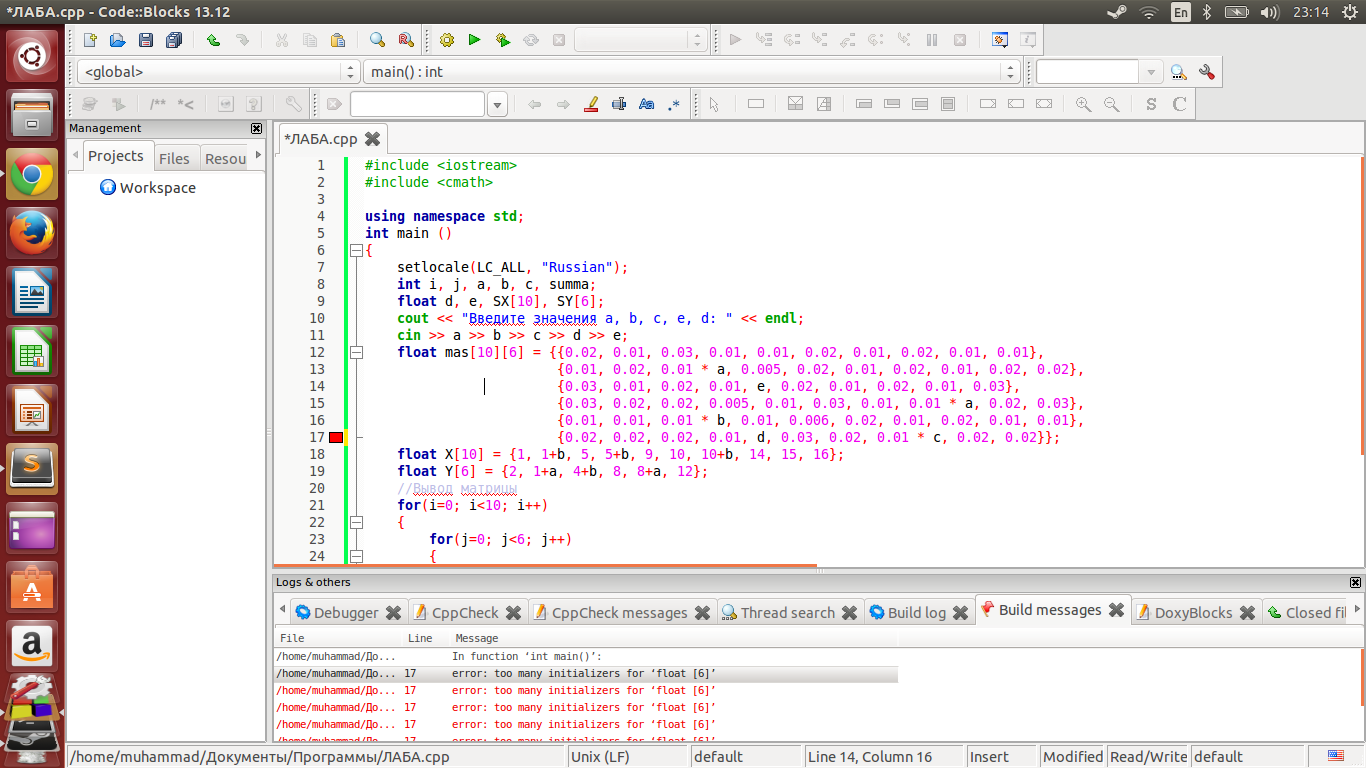Screen dimensions: 1366x768
Task: Click the New file icon
Action: [x=90, y=40]
